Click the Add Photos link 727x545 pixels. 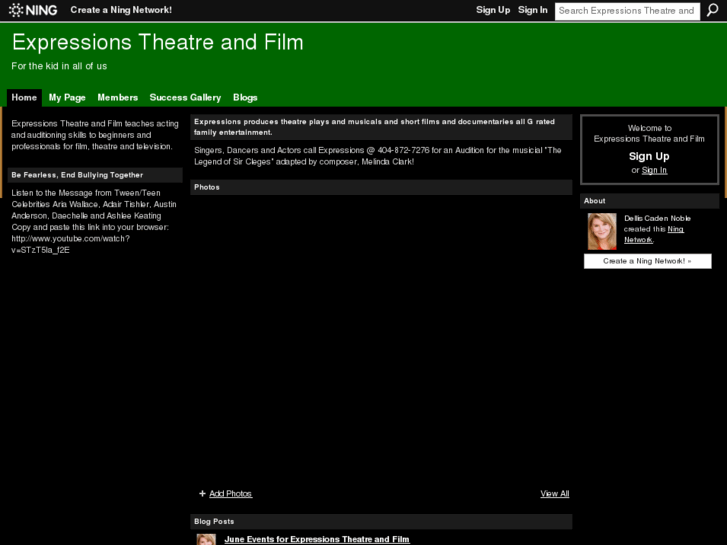230,494
